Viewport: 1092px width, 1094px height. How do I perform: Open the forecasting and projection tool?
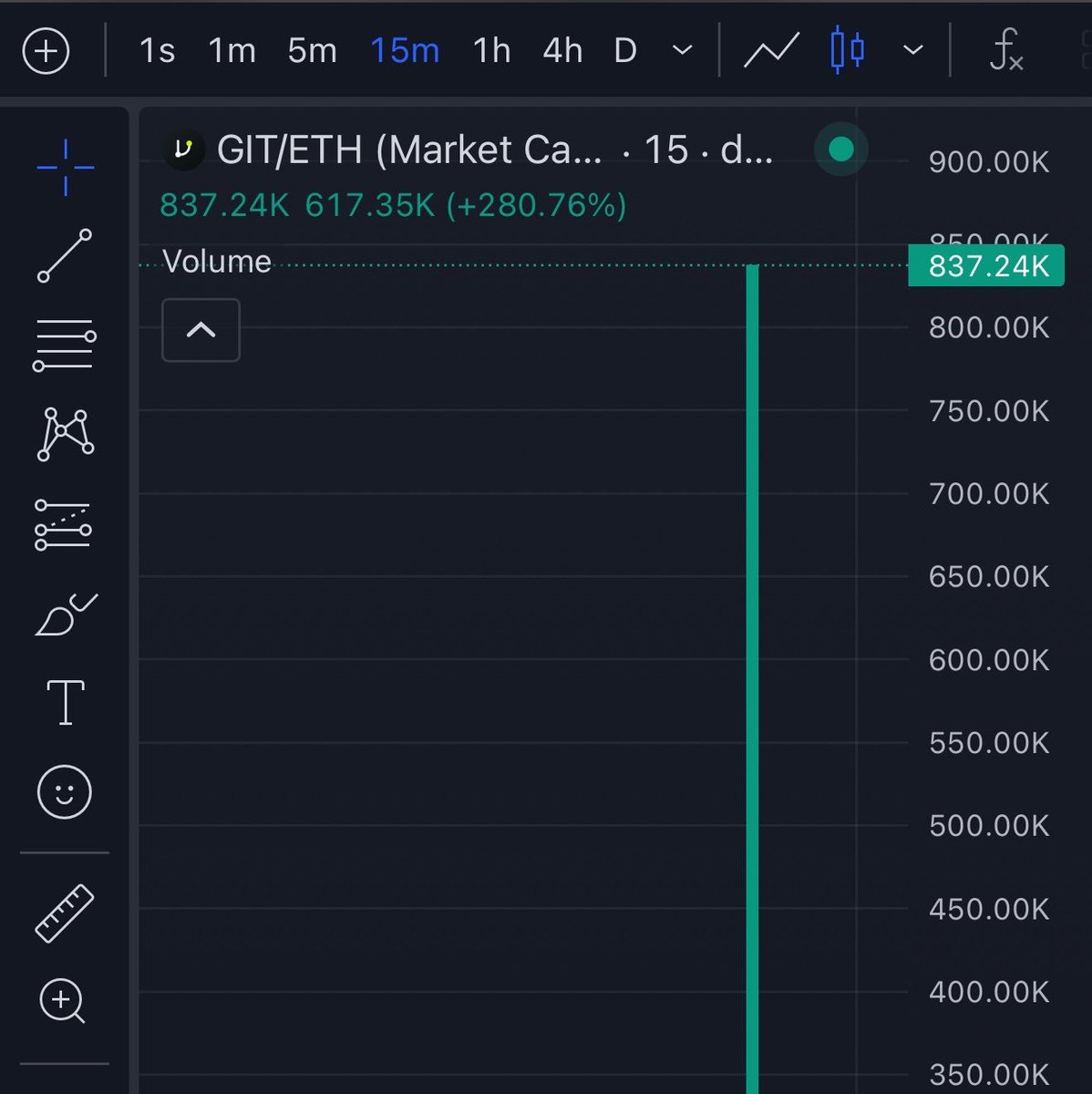point(63,525)
